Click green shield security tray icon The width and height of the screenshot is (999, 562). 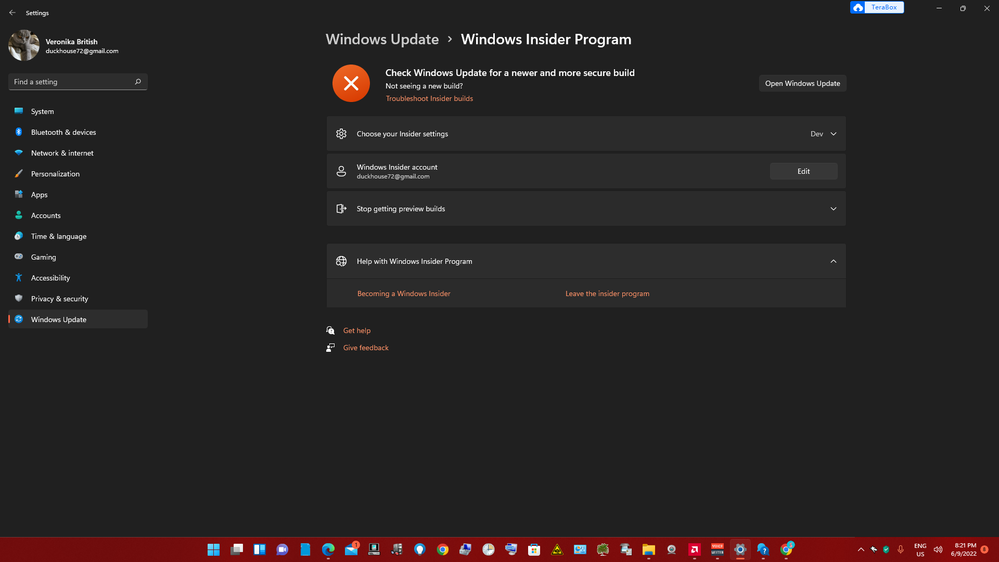point(886,549)
